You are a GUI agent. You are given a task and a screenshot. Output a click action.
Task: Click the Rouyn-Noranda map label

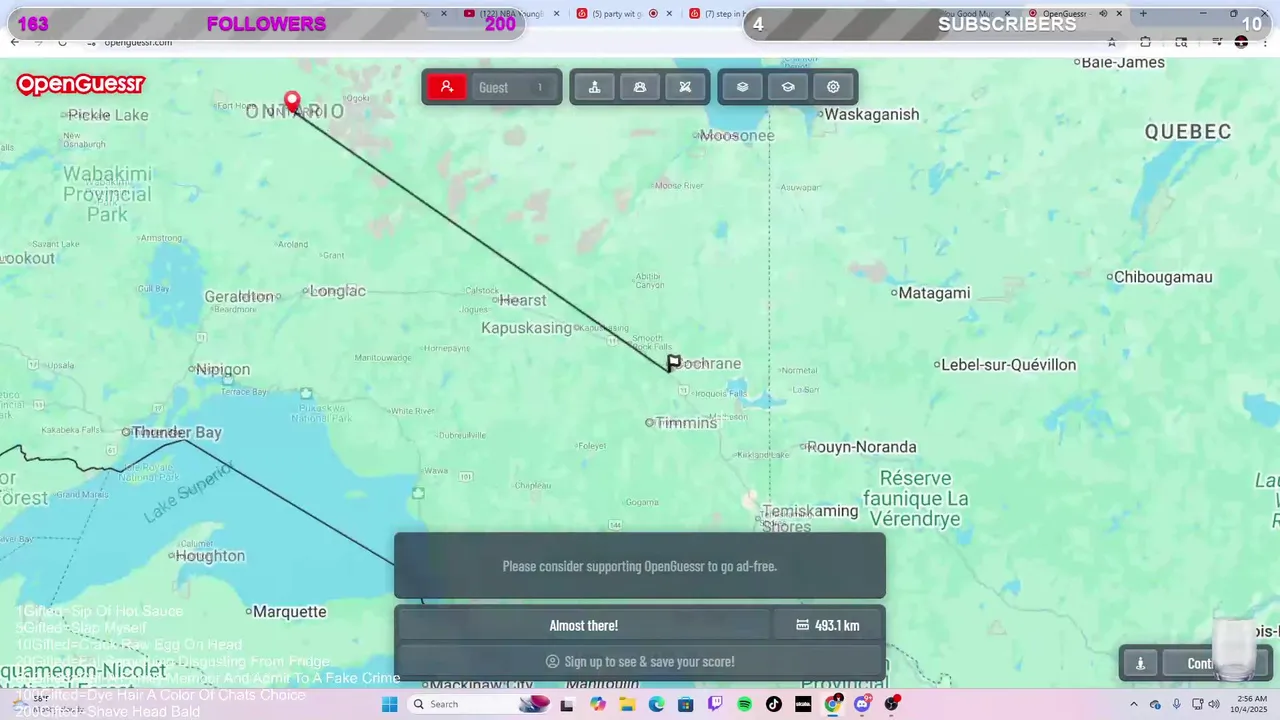[x=862, y=447]
